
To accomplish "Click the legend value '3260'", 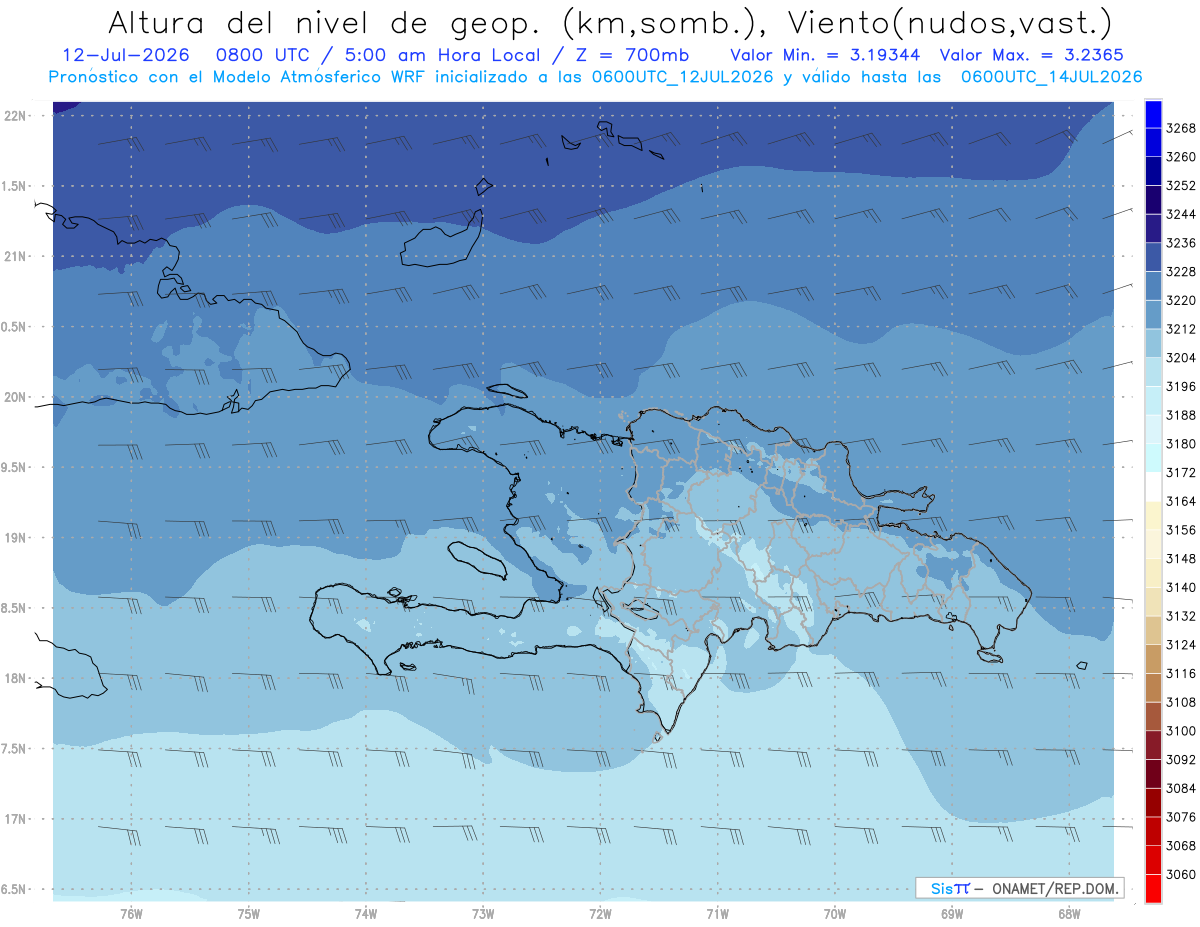I will (1181, 157).
